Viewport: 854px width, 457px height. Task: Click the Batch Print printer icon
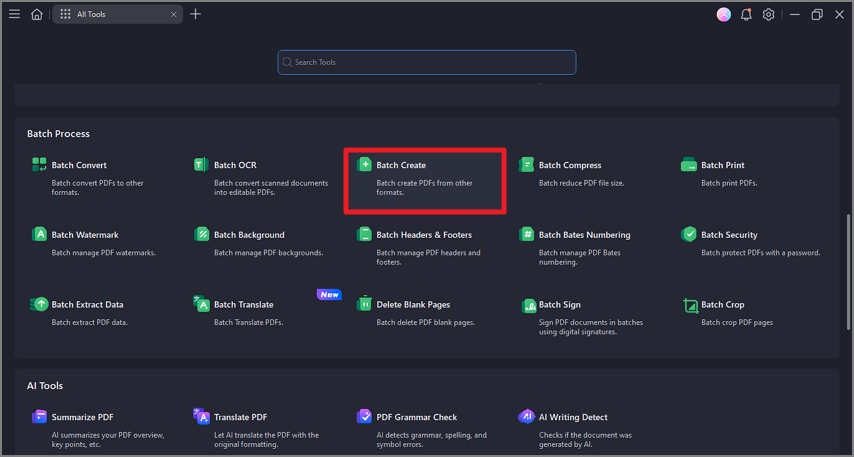click(x=688, y=164)
